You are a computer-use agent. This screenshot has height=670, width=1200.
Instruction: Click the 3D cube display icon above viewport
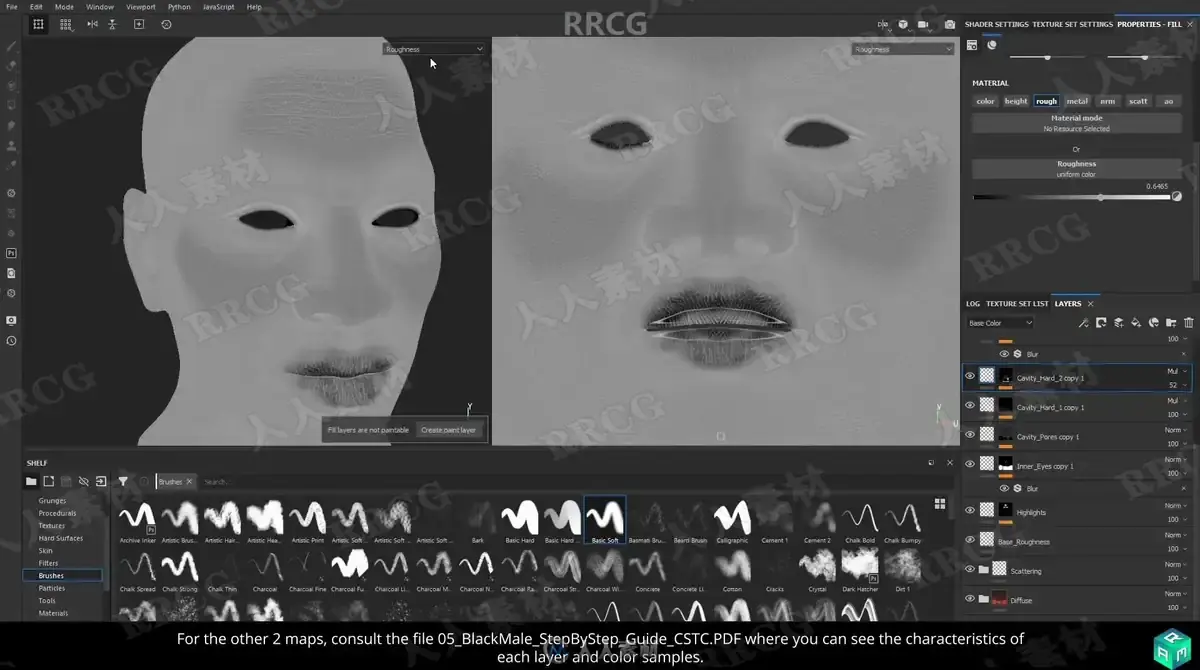[903, 24]
